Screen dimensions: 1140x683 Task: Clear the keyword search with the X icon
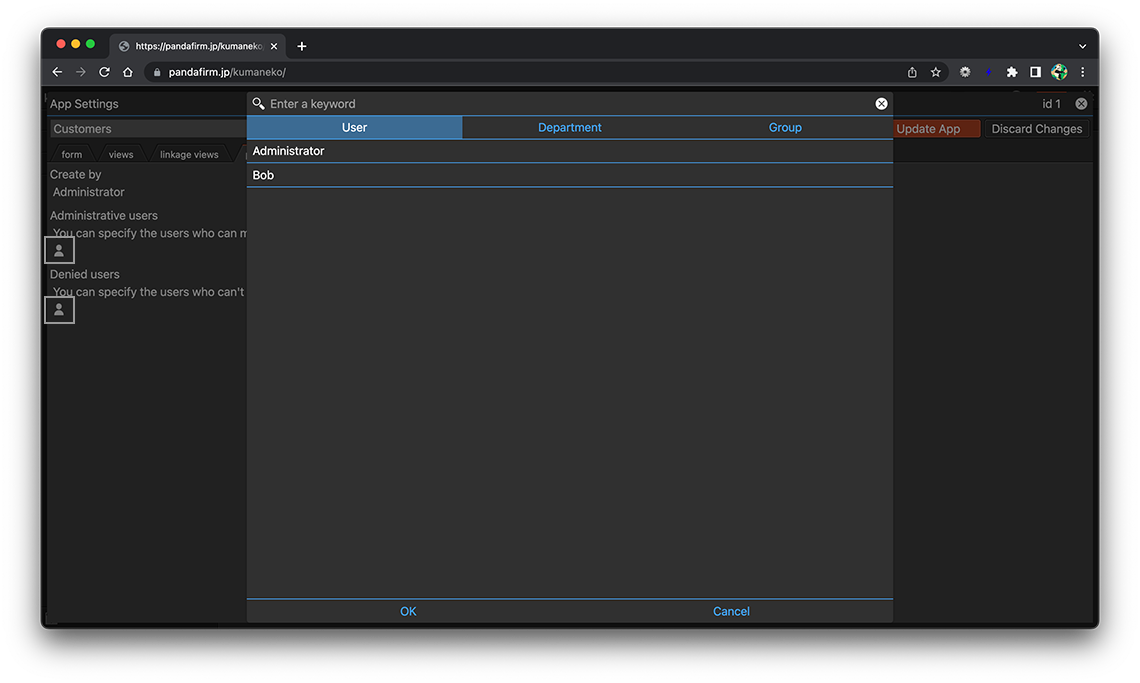(x=881, y=104)
